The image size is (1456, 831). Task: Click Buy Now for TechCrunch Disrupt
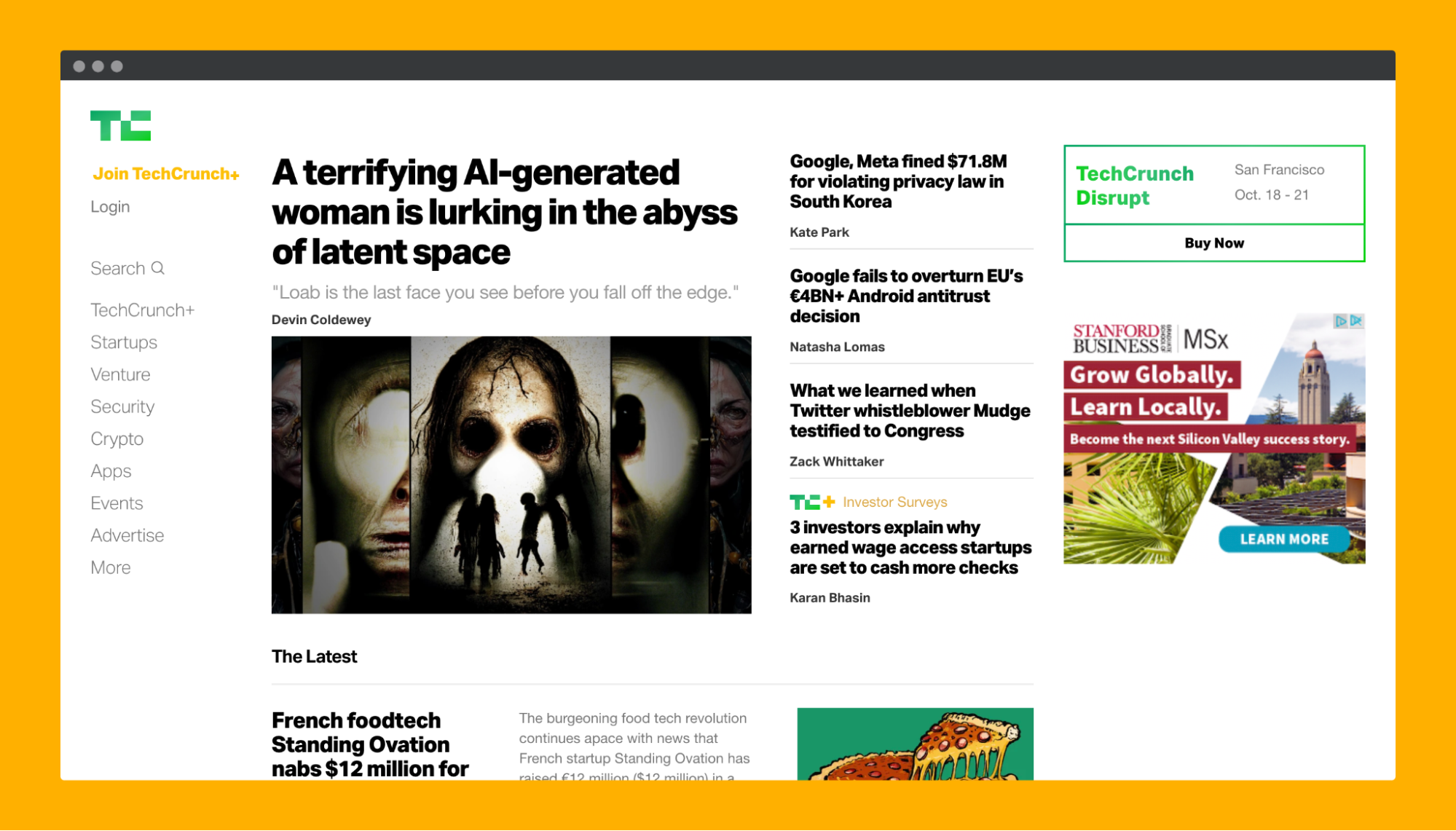1214,243
